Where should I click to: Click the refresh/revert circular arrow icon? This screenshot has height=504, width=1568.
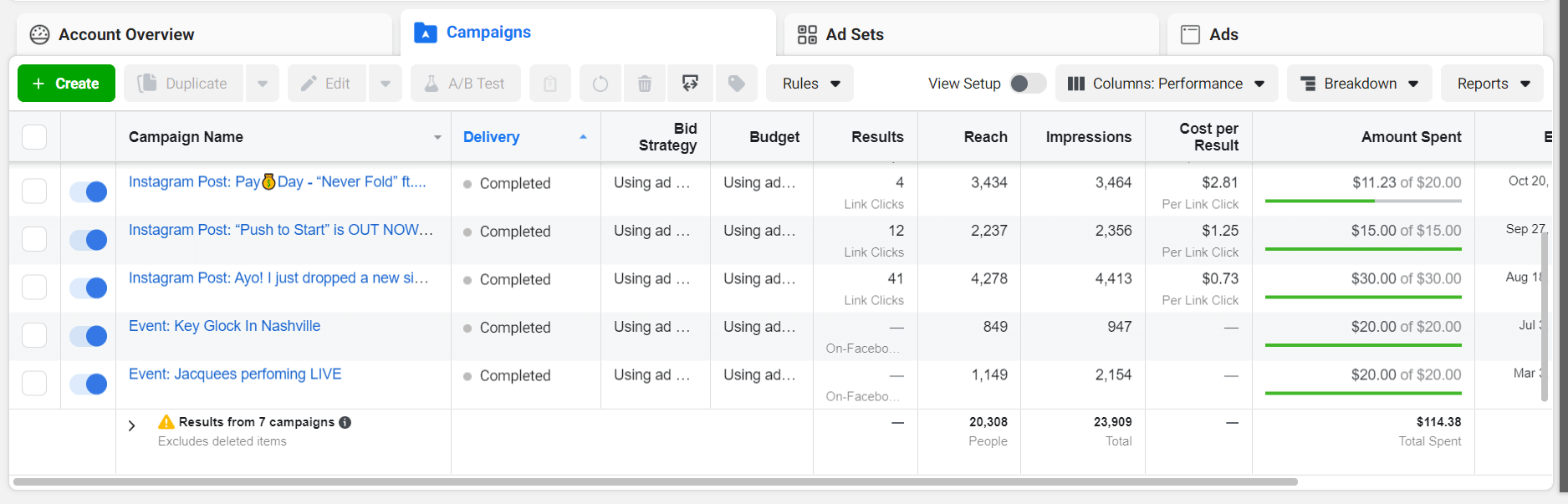600,84
